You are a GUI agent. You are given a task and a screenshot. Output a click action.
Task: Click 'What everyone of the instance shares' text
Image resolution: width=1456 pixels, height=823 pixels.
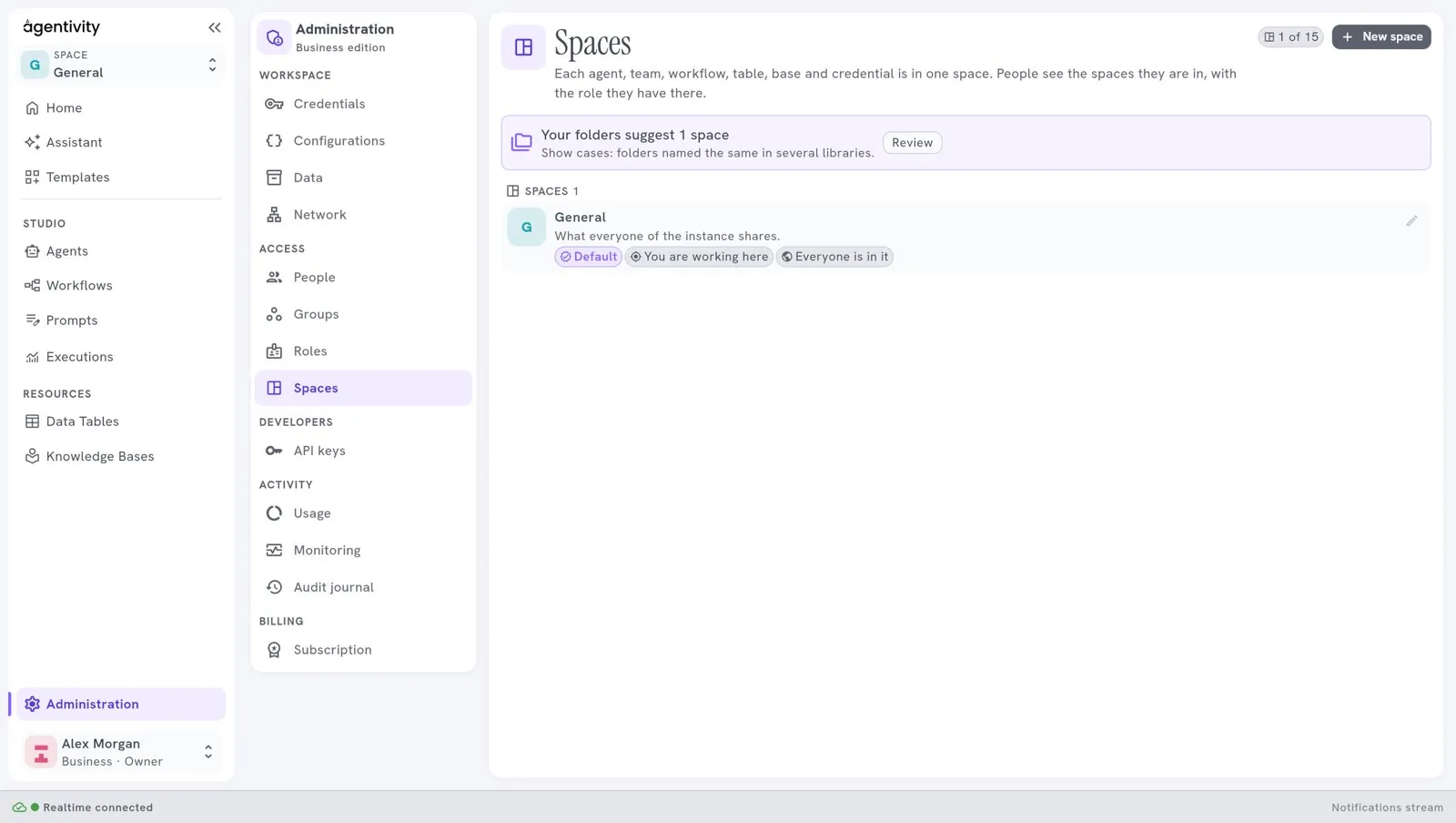coord(667,237)
